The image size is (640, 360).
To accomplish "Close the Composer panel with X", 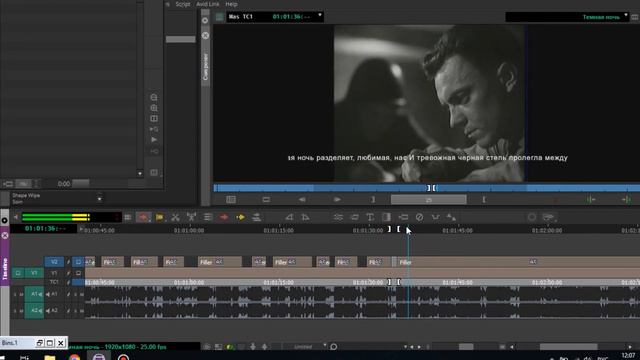I will (x=205, y=36).
